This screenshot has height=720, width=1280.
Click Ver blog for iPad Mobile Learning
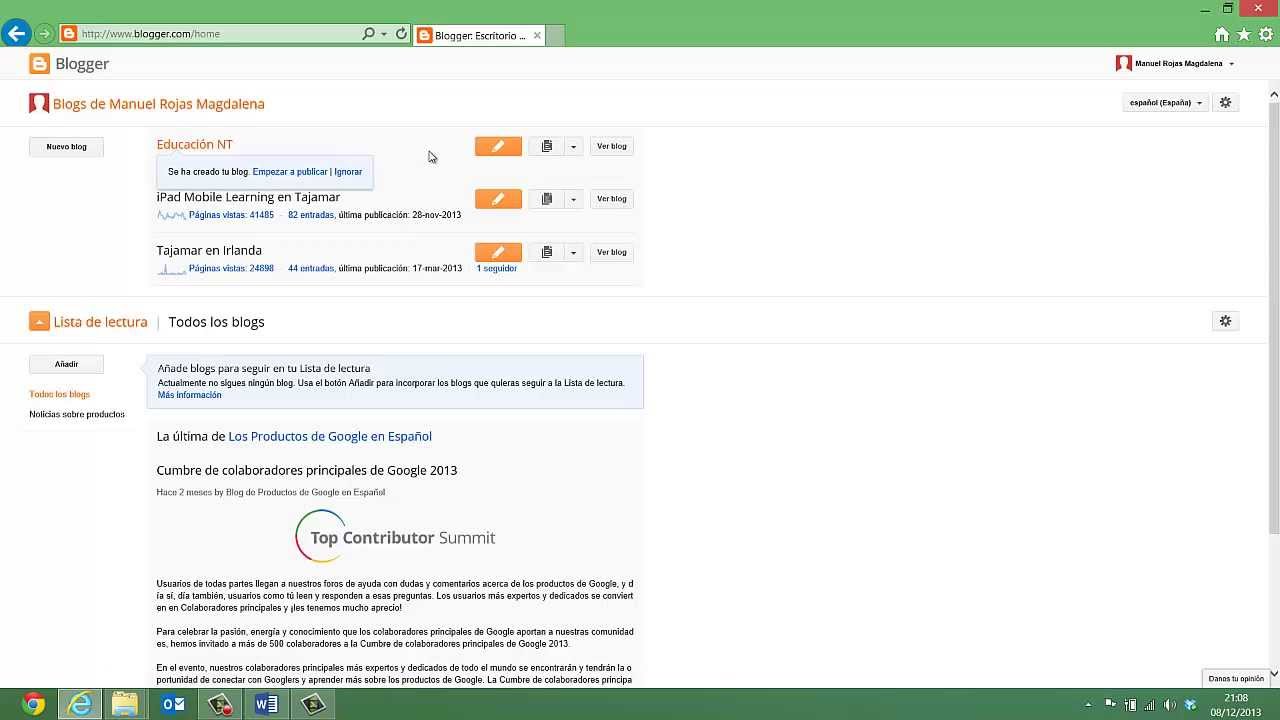pyautogui.click(x=611, y=199)
